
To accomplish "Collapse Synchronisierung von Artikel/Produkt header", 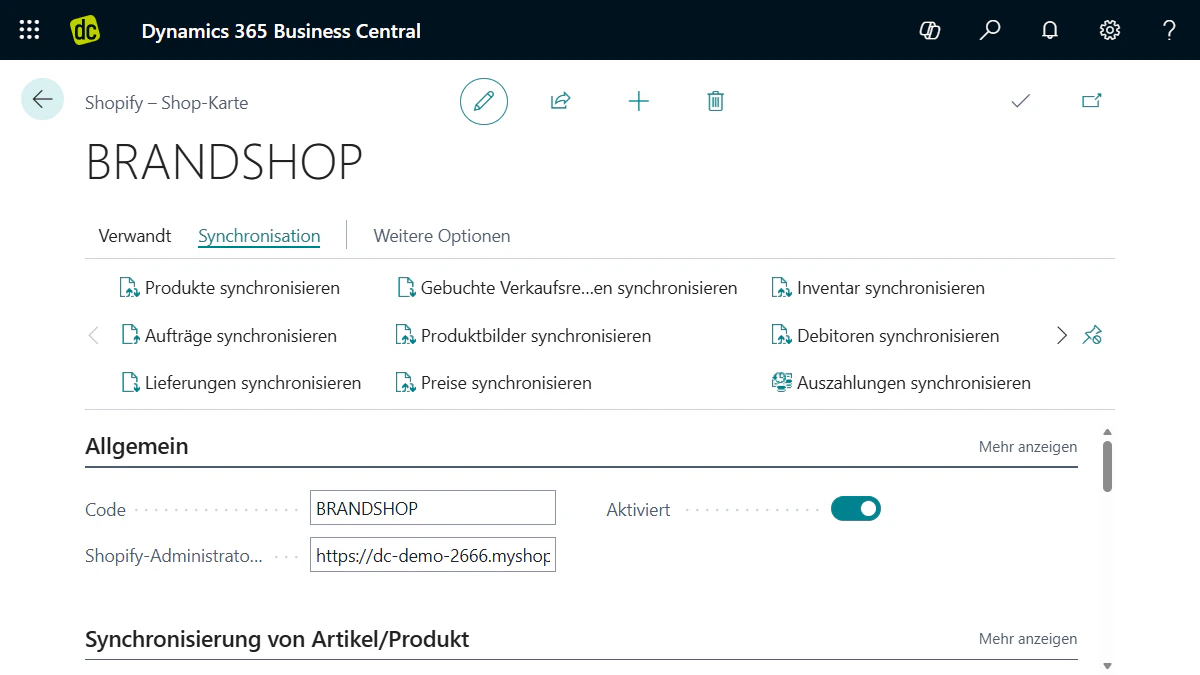I will pos(277,639).
